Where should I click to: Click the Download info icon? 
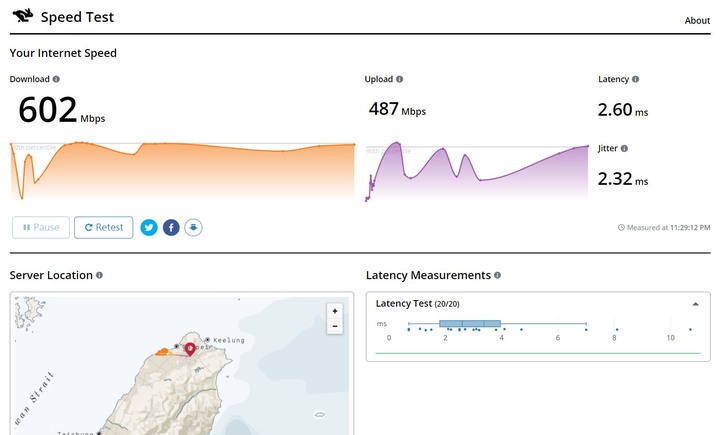click(56, 79)
